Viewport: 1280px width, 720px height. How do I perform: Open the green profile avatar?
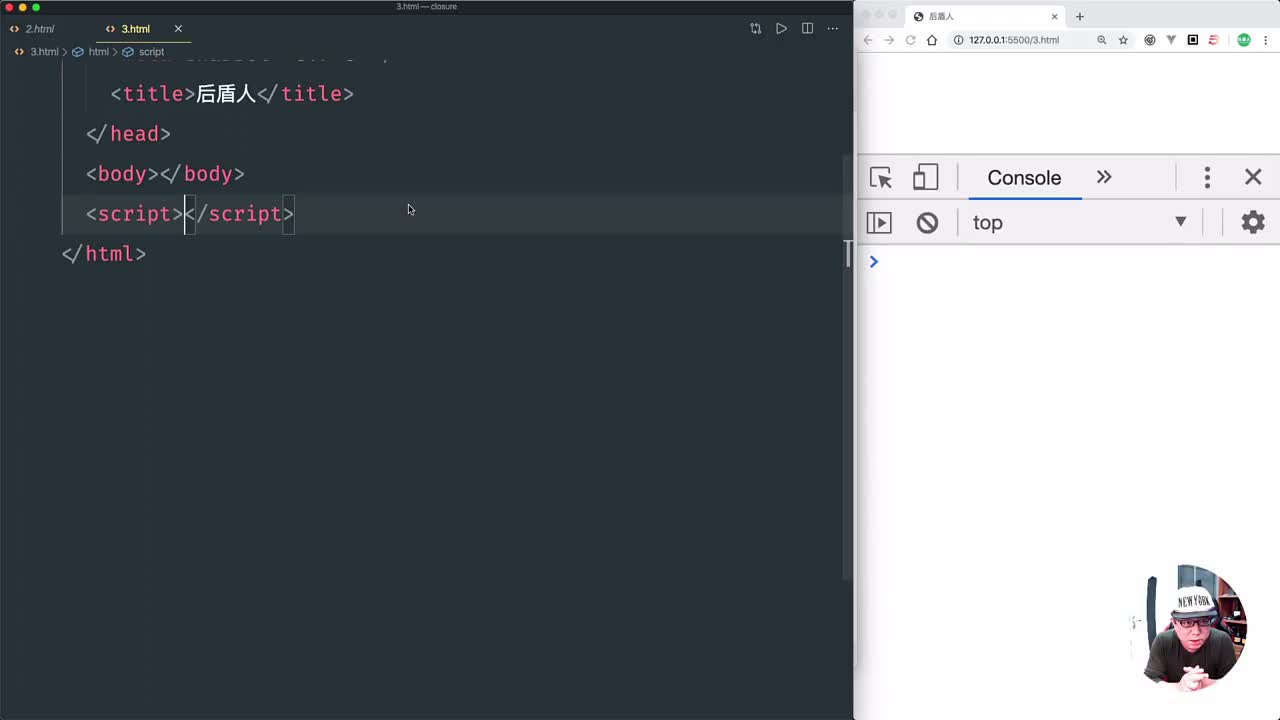coord(1244,40)
